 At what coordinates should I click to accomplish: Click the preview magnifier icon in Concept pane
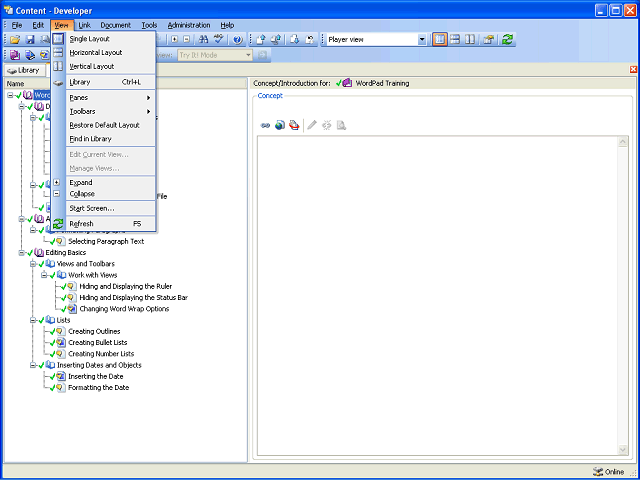point(341,125)
